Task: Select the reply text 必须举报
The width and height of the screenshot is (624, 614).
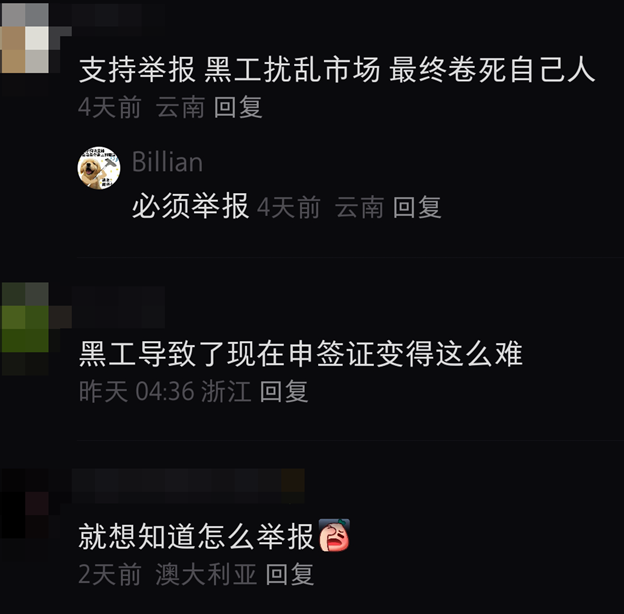Action: pyautogui.click(x=190, y=206)
